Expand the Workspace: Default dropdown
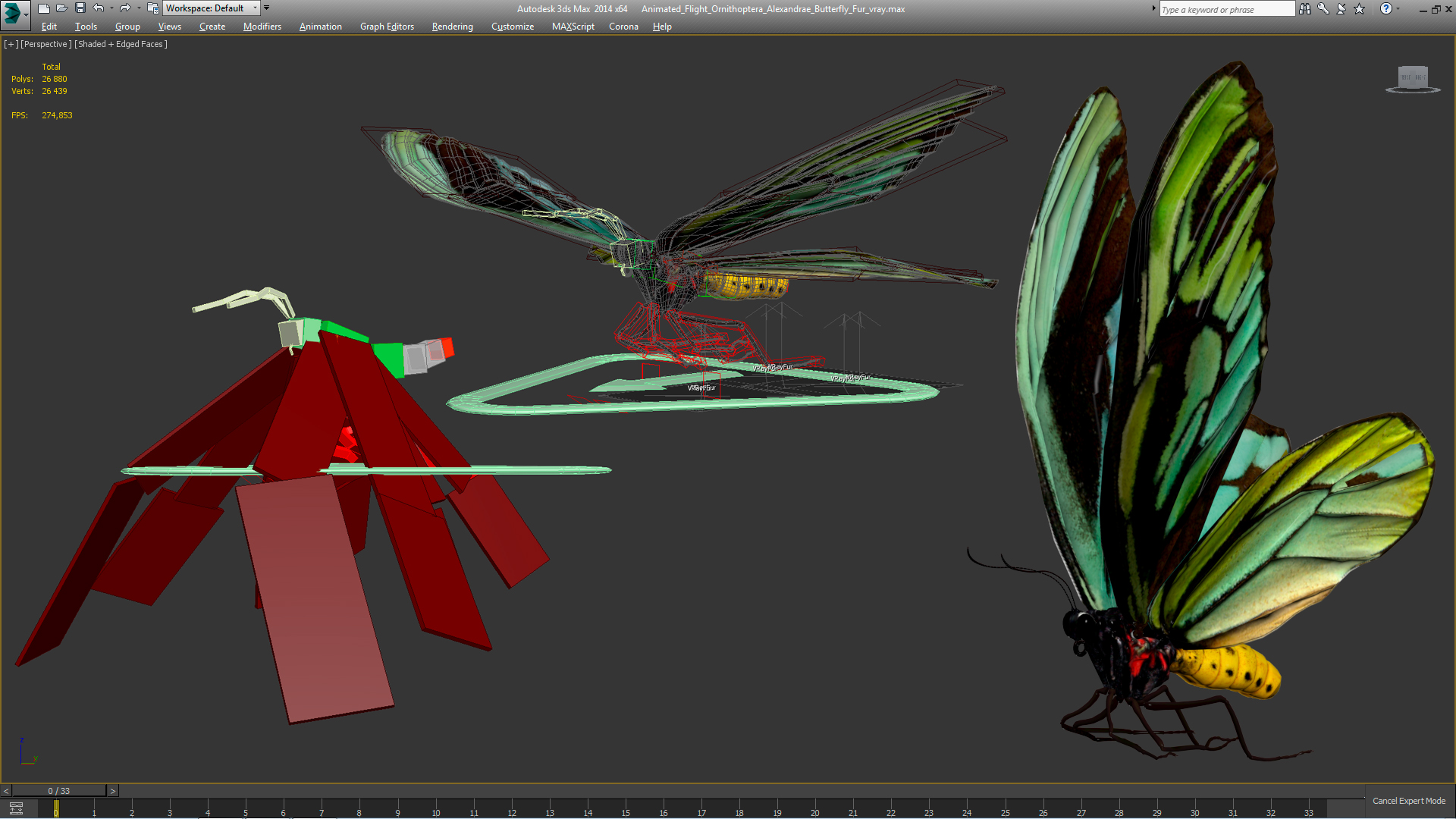Screen dimensions: 1456x819 (255, 8)
